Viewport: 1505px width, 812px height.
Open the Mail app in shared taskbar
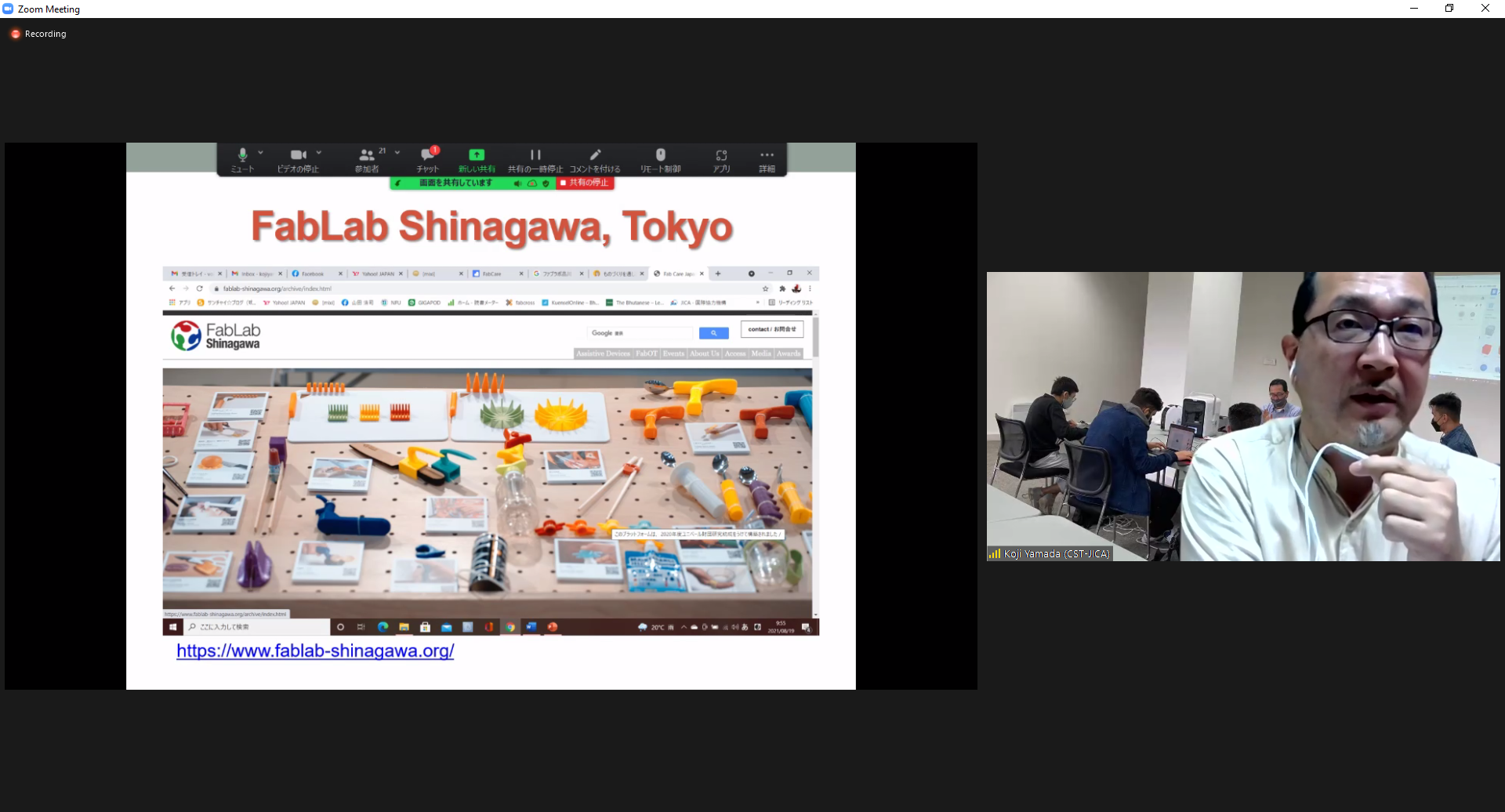point(446,627)
